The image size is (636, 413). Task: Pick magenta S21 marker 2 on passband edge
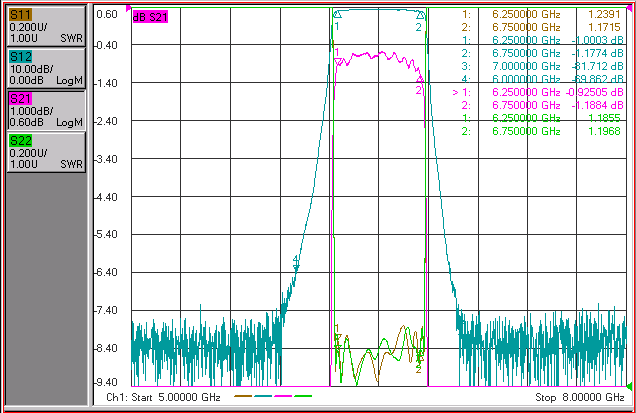coord(421,79)
